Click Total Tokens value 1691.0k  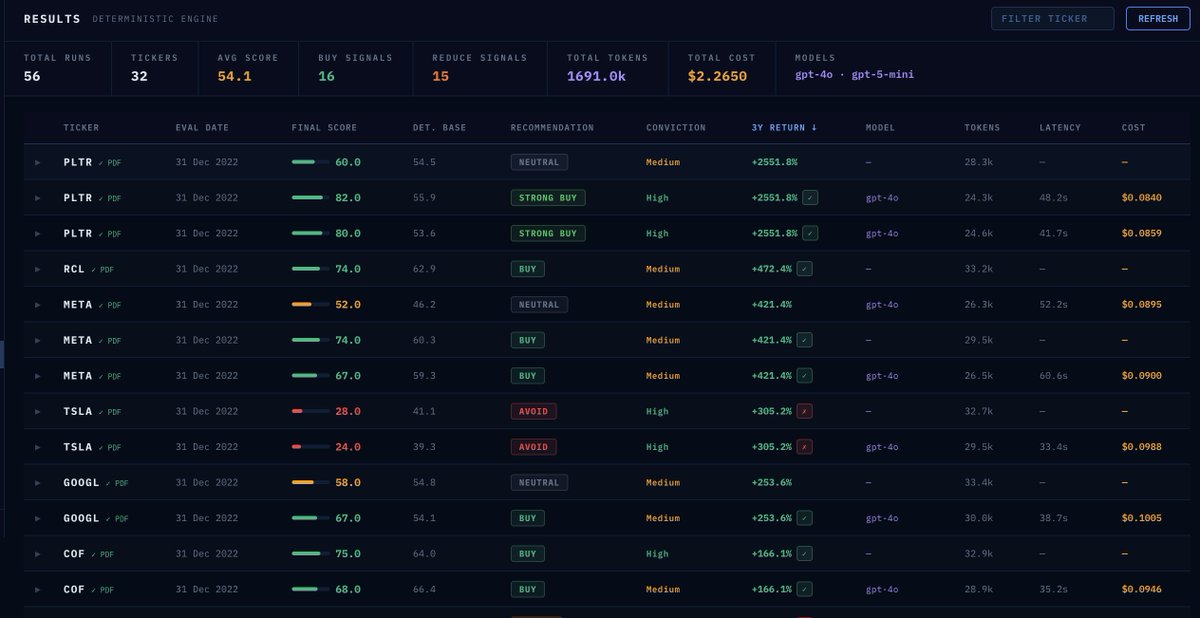596,76
